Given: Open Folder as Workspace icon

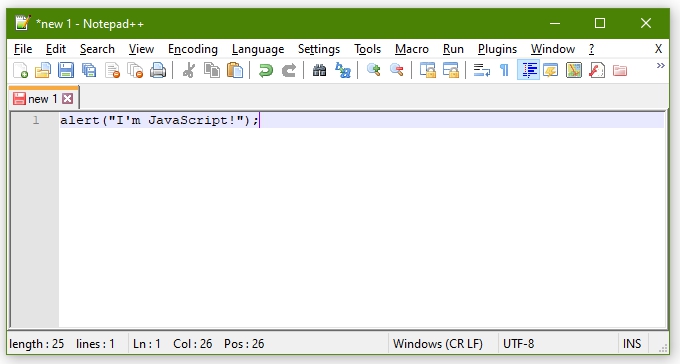Looking at the screenshot, I should (620, 70).
